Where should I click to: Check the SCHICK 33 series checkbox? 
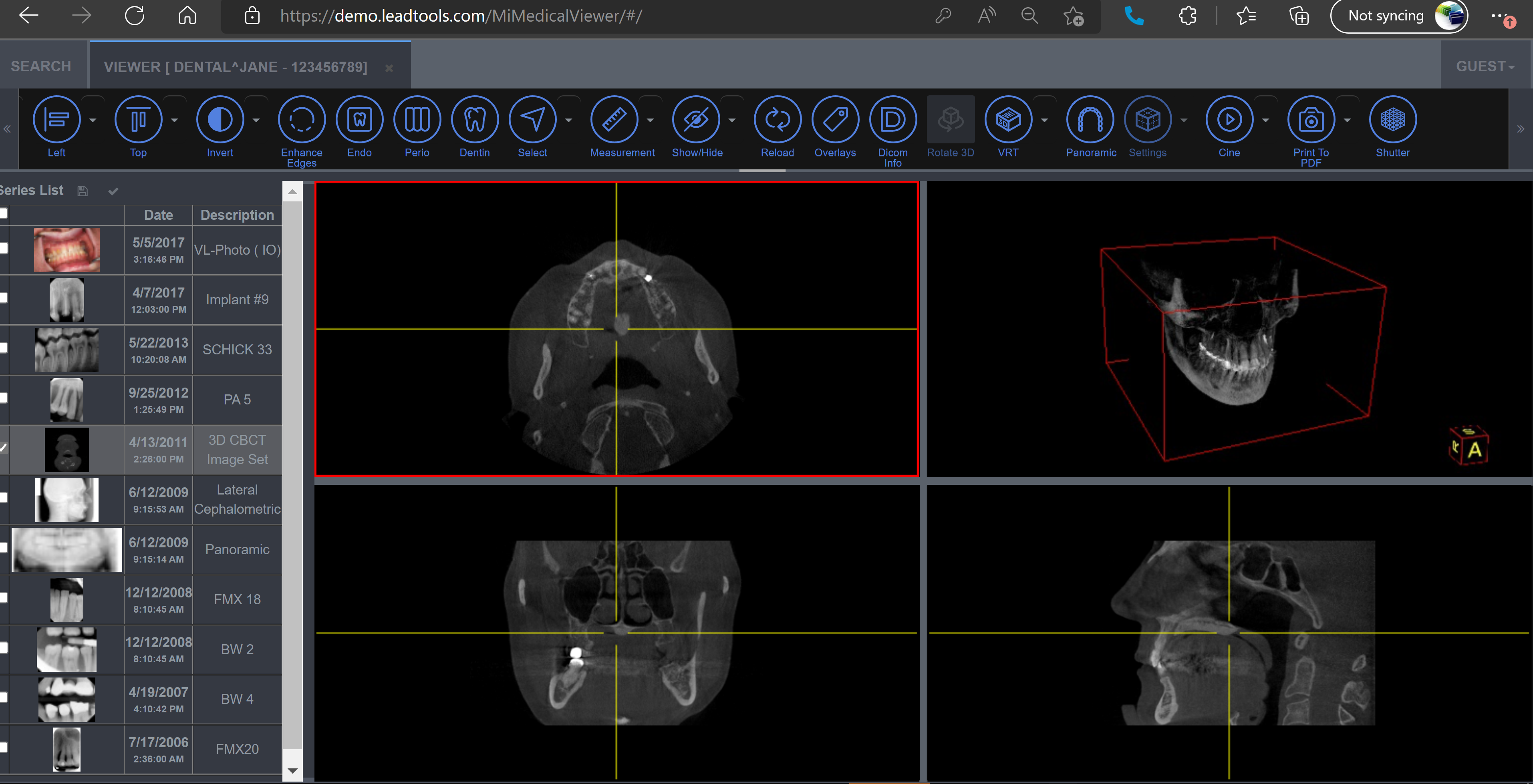(3, 348)
